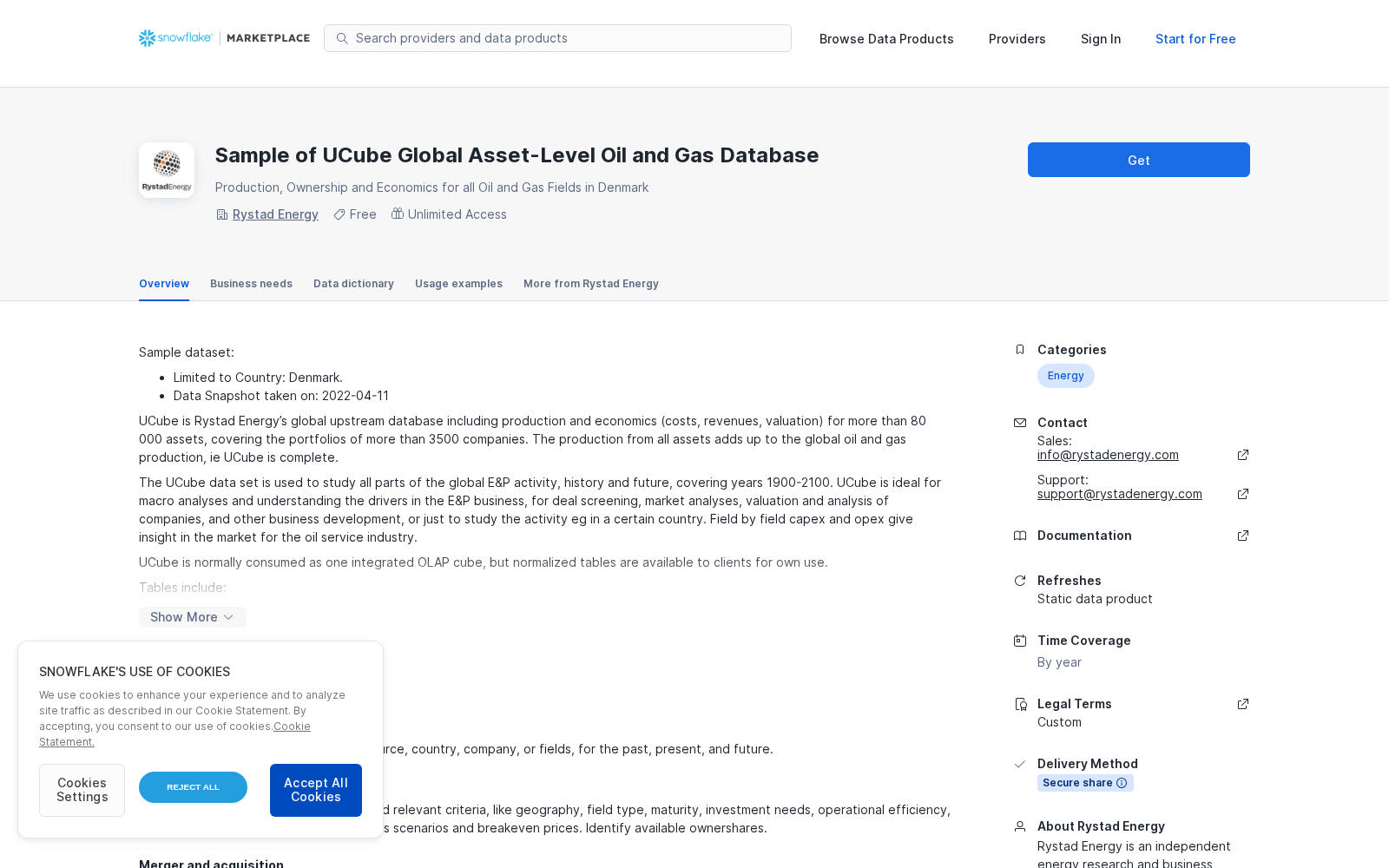1389x868 pixels.
Task: Click the blue Get button
Action: click(x=1139, y=160)
